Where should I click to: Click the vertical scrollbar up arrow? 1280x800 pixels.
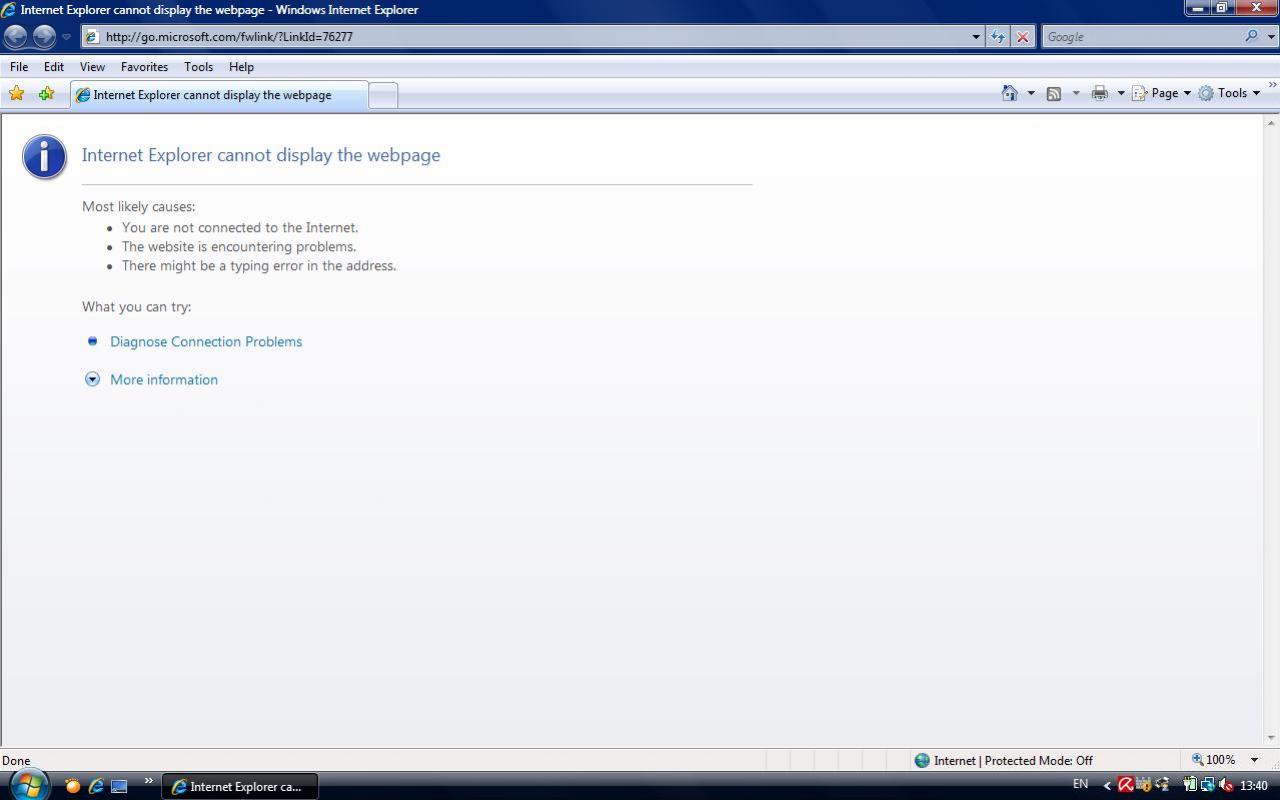pos(1272,123)
